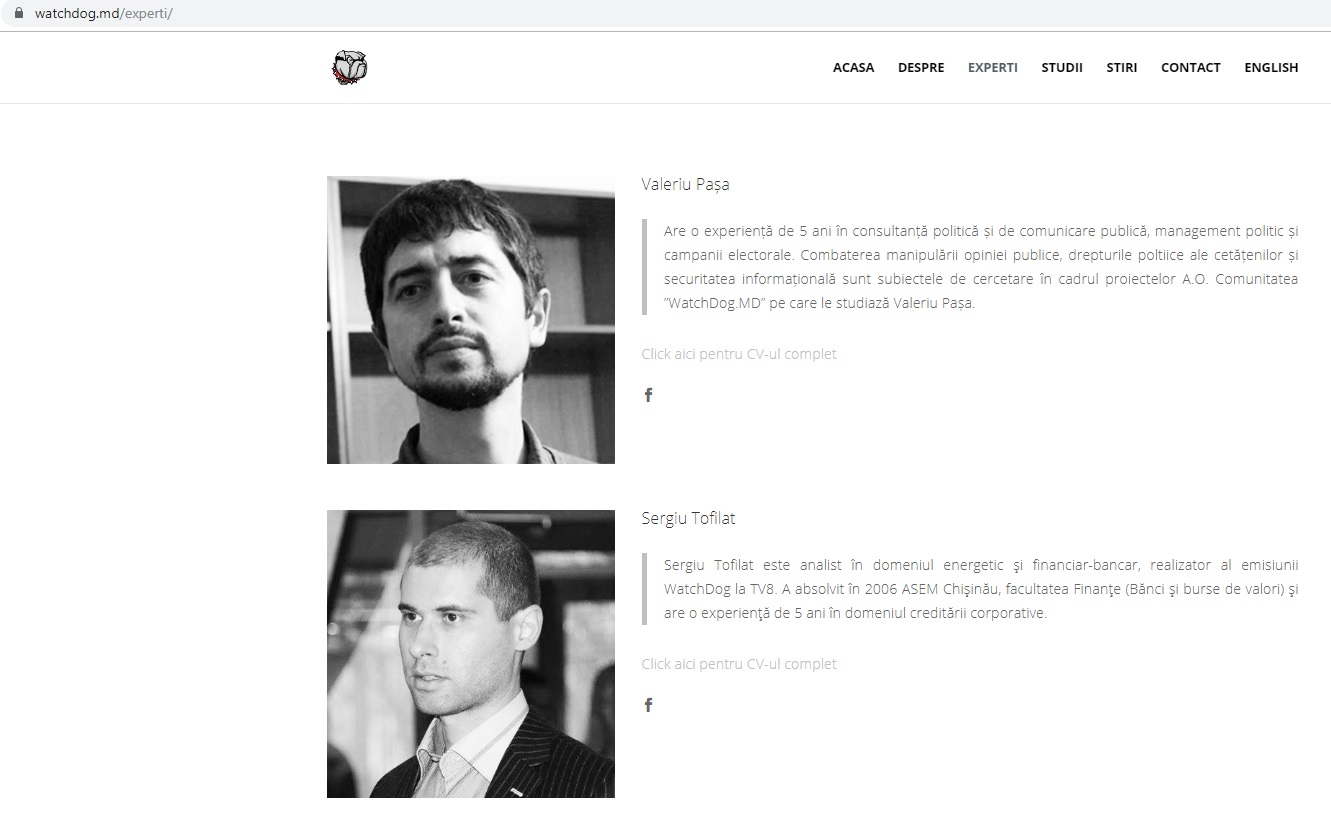Click the Sergiu Tofilat name heading
Viewport: 1331px width, 835px height.
(x=688, y=518)
